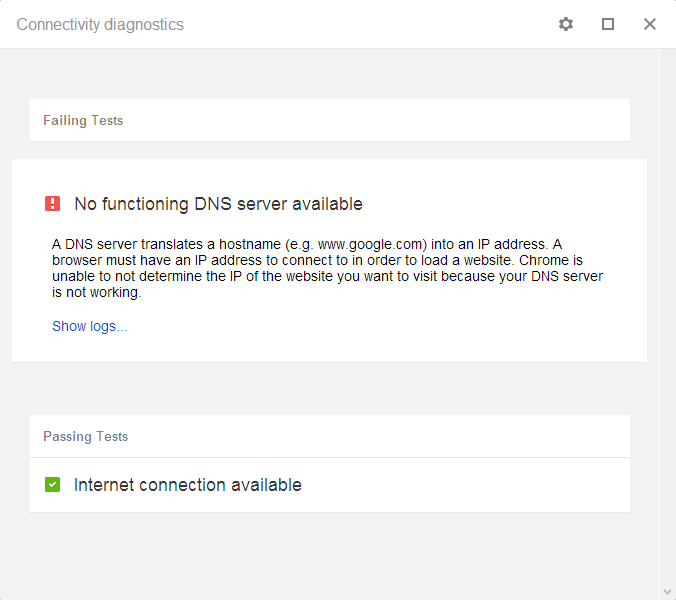Select the Failing Tests section header

click(330, 120)
